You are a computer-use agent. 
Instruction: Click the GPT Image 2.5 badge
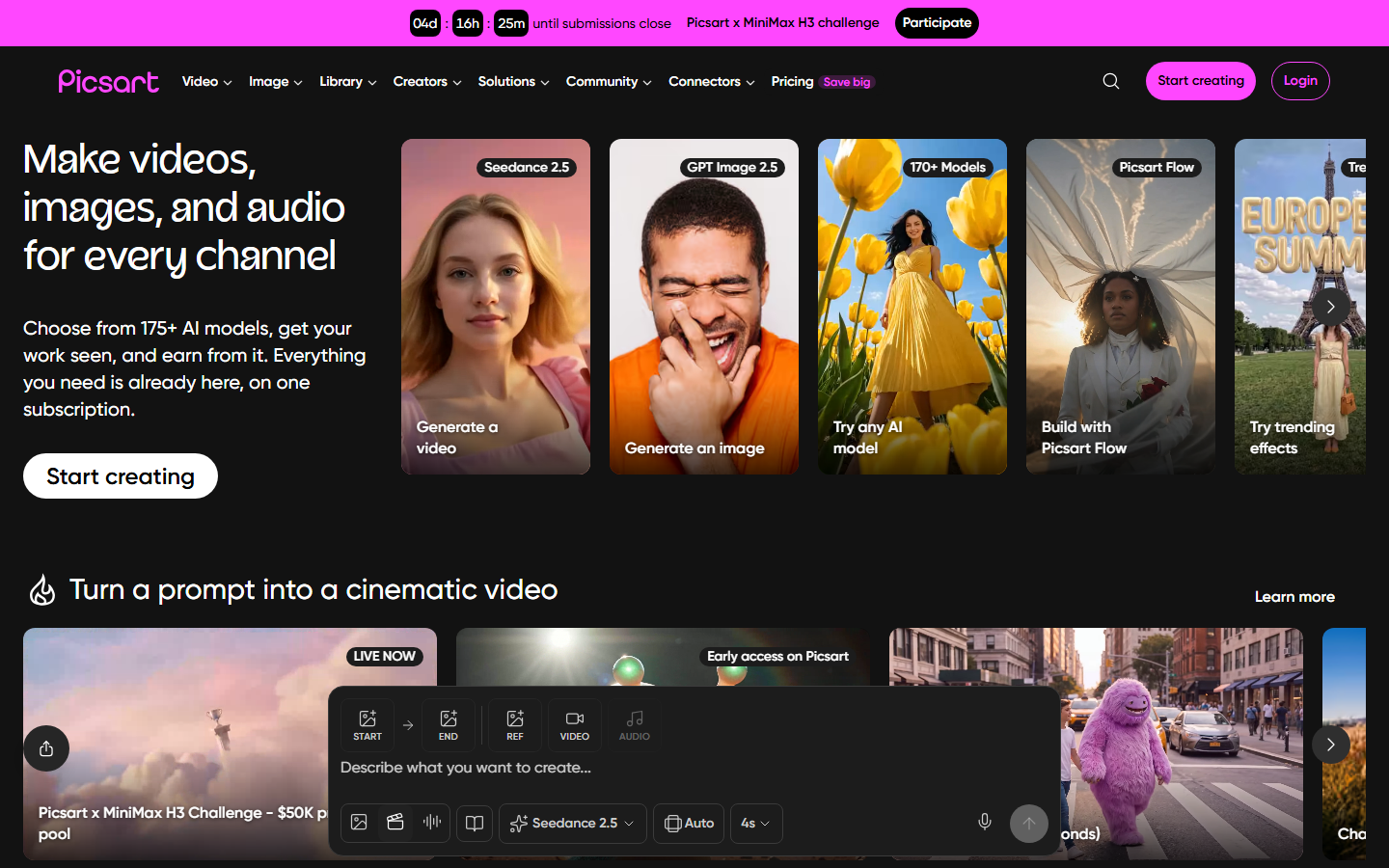pyautogui.click(x=732, y=168)
